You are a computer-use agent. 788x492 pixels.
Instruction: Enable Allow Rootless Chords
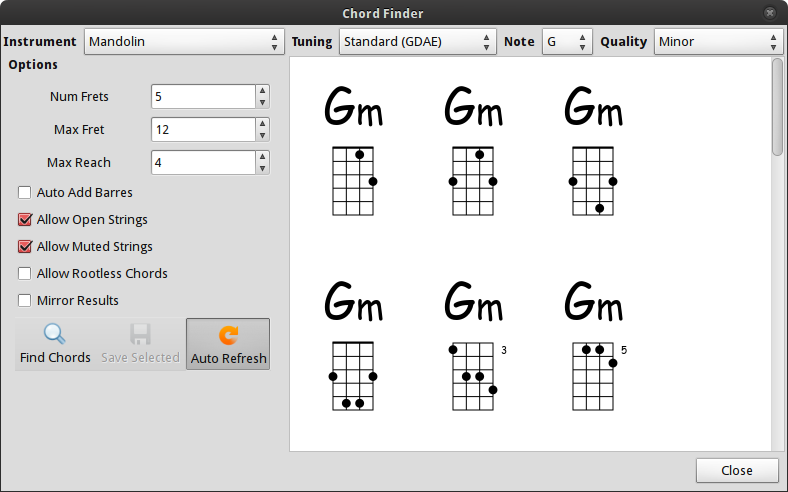click(25, 273)
